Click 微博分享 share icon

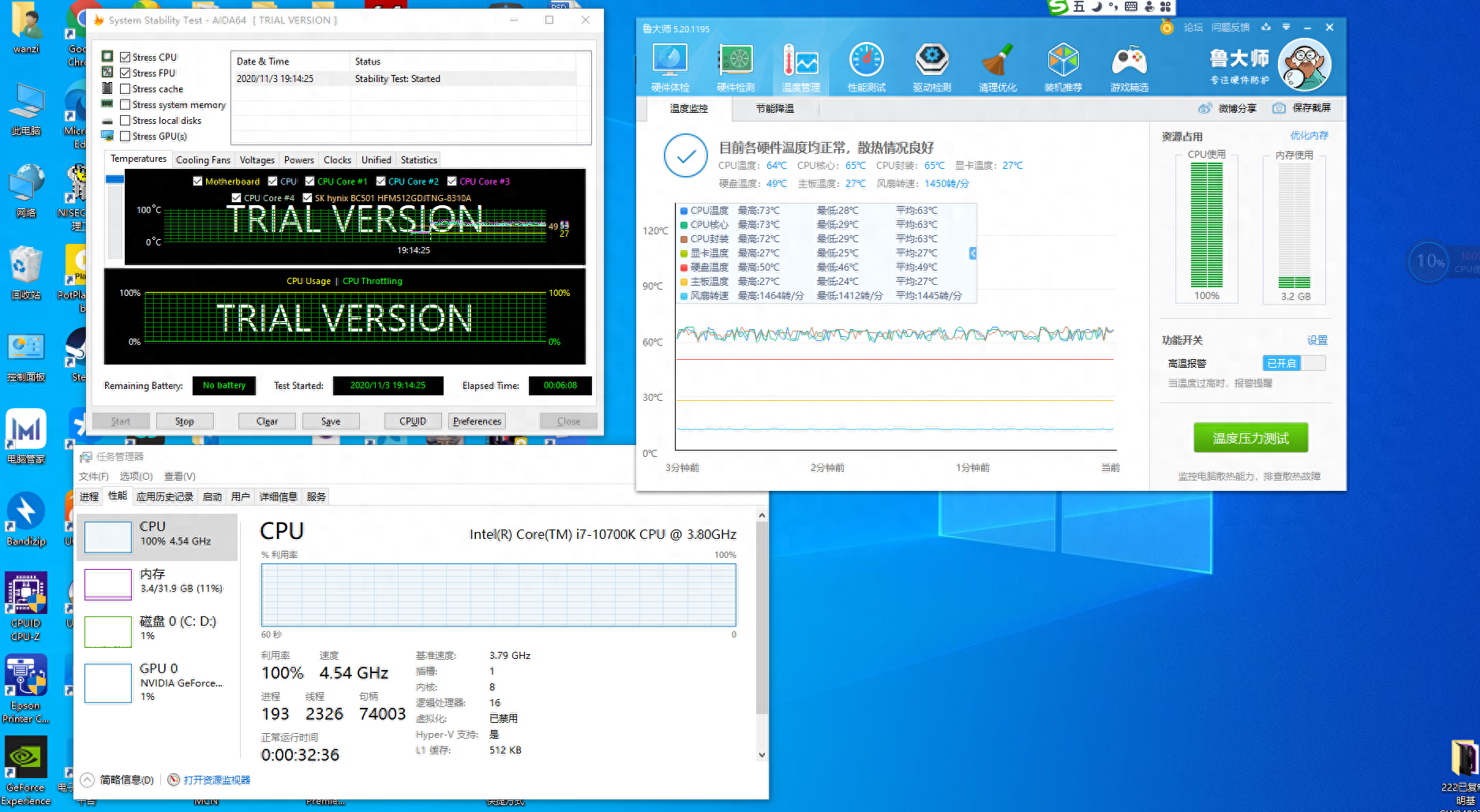pos(1205,108)
